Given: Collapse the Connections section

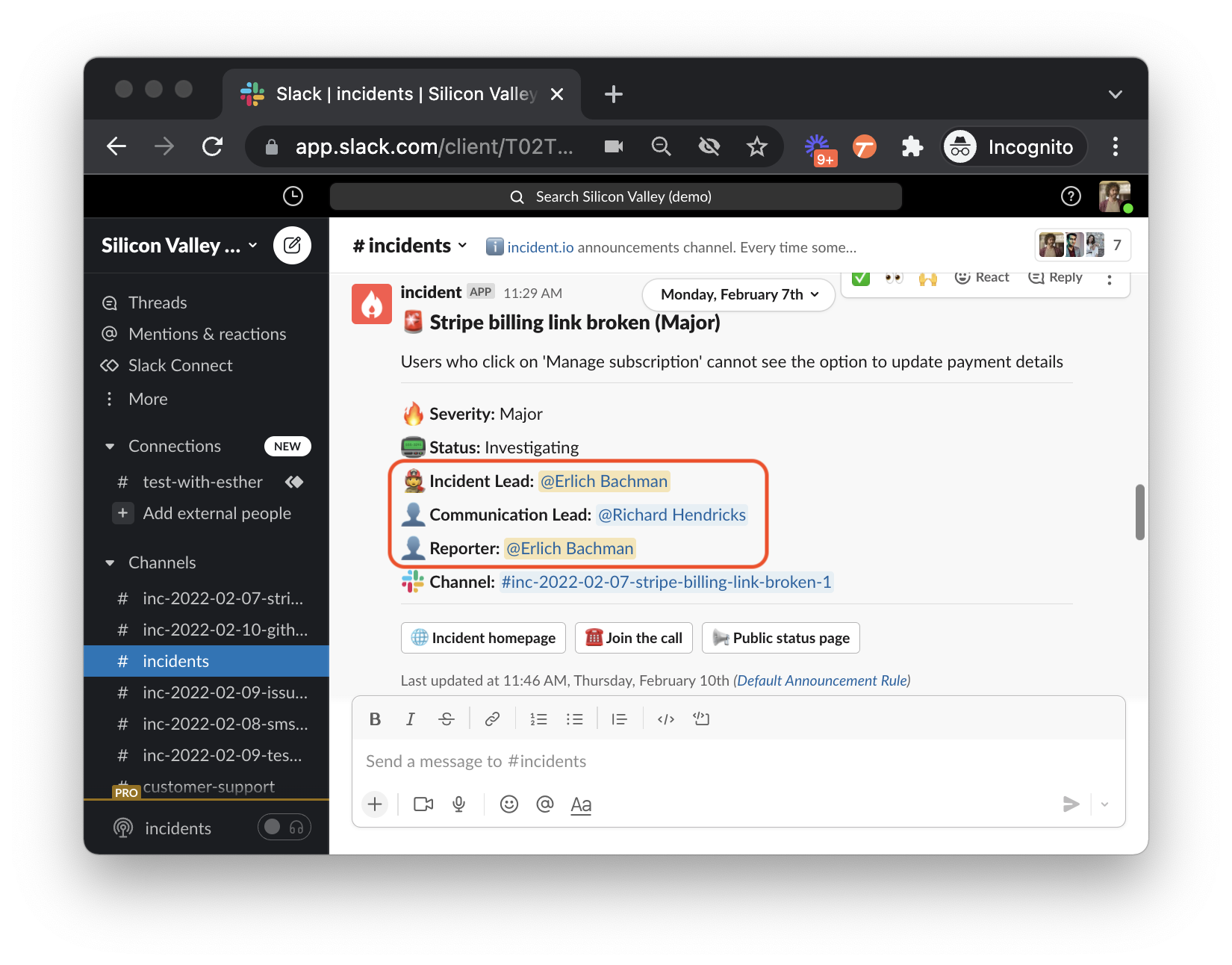Looking at the screenshot, I should coord(110,447).
